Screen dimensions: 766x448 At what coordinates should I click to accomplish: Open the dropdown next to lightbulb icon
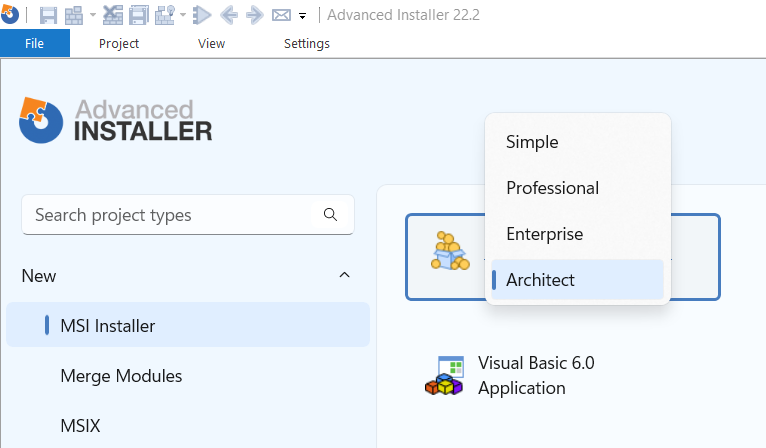183,15
